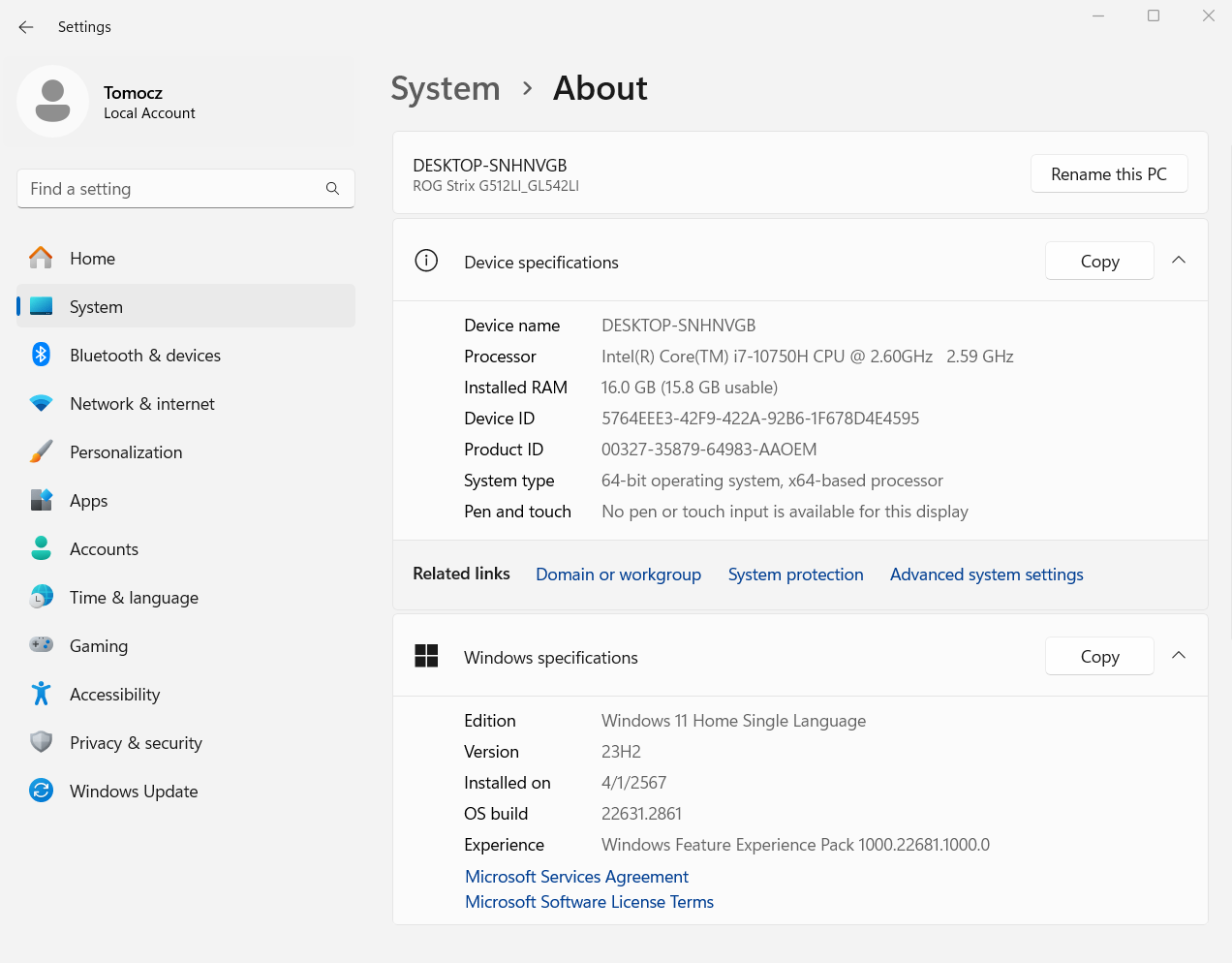Viewport: 1232px width, 963px height.
Task: Open Accounts settings
Action: coord(186,549)
